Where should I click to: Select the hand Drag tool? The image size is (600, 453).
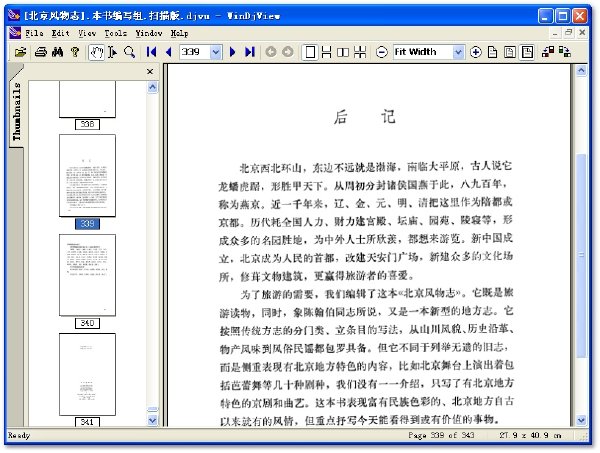click(96, 52)
